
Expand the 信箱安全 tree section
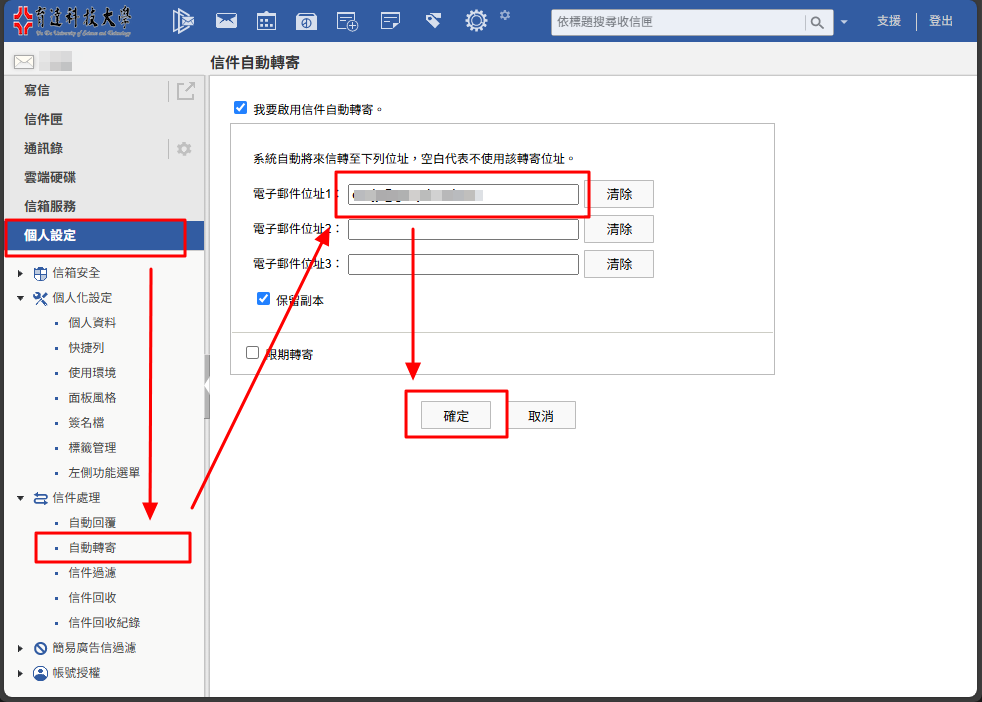[20, 273]
